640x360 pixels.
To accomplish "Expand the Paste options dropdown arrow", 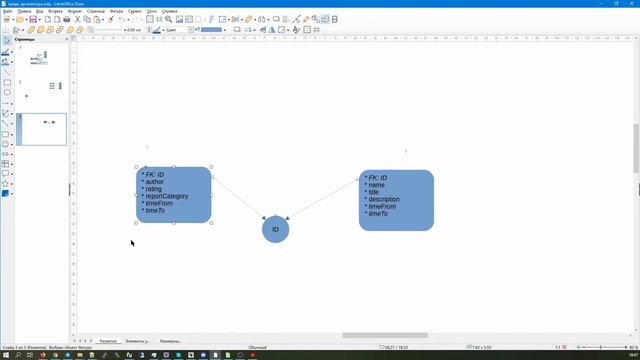I will [102, 20].
